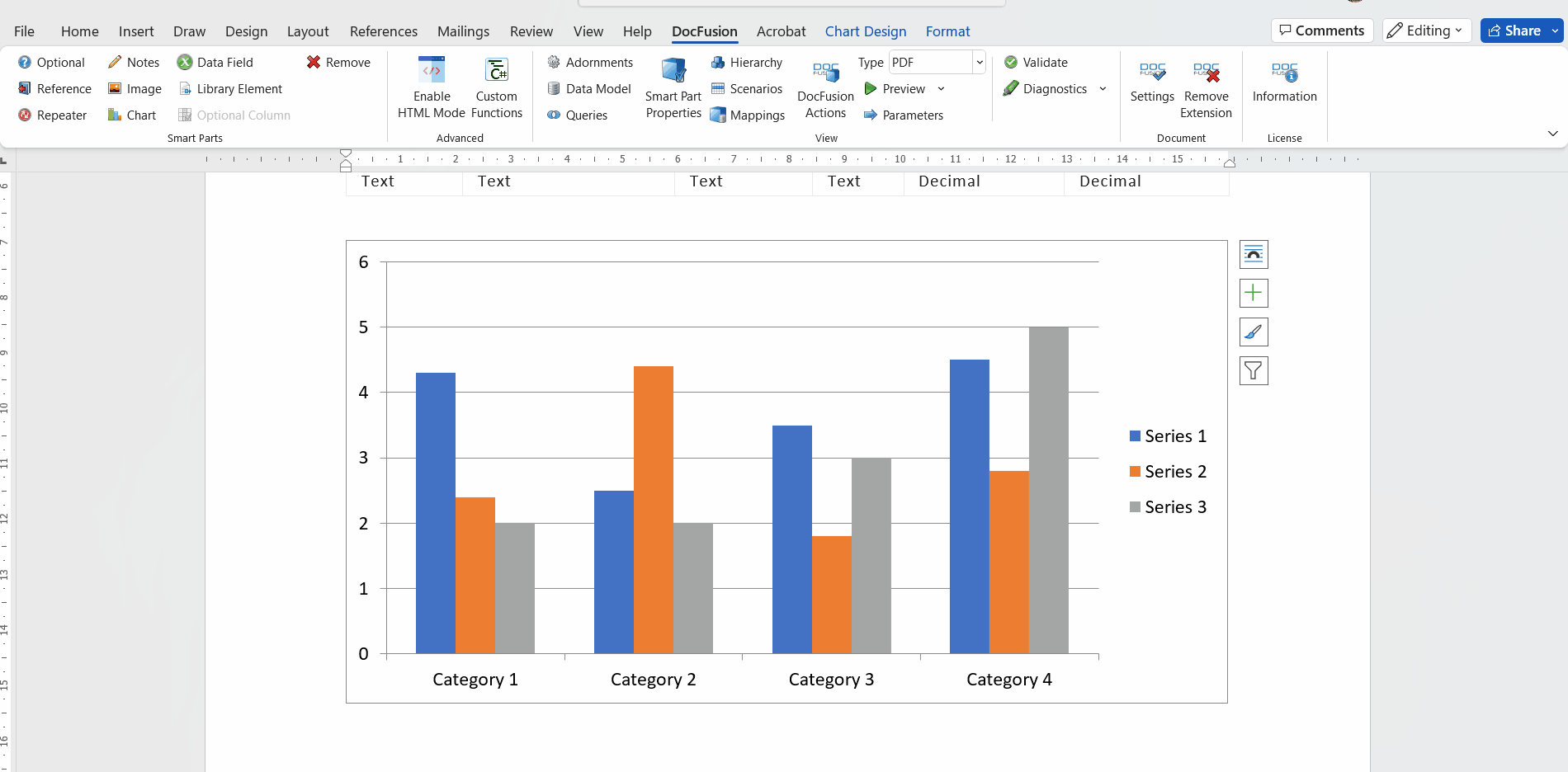
Task: Collapse the ribbon with the chevron
Action: [x=1552, y=134]
